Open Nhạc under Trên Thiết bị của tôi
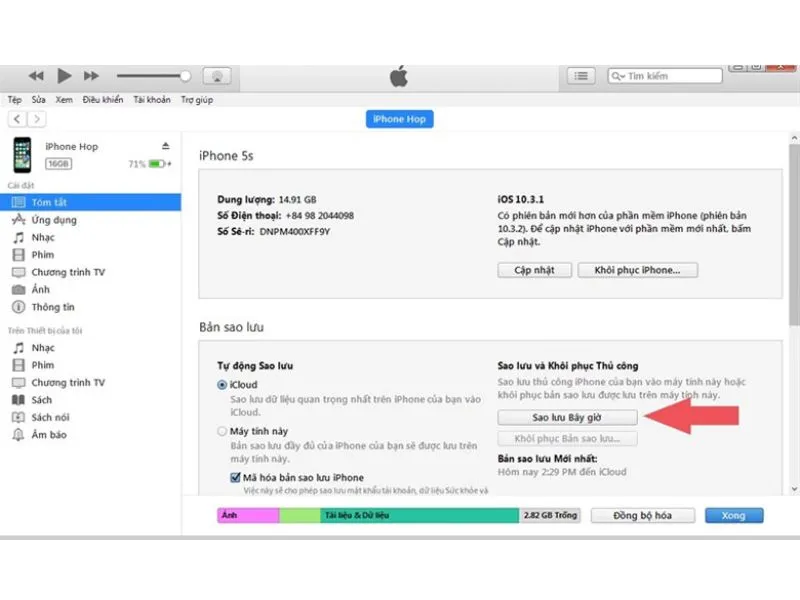This screenshot has height=600, width=800. coord(42,347)
